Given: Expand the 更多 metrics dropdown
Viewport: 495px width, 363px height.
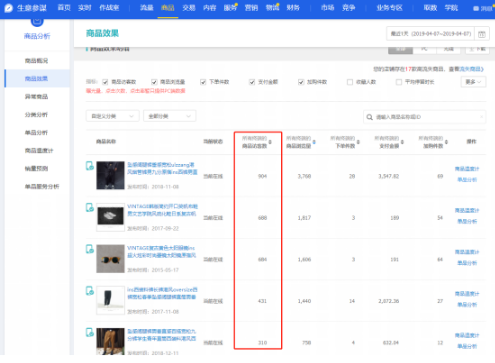Looking at the screenshot, I should [473, 82].
